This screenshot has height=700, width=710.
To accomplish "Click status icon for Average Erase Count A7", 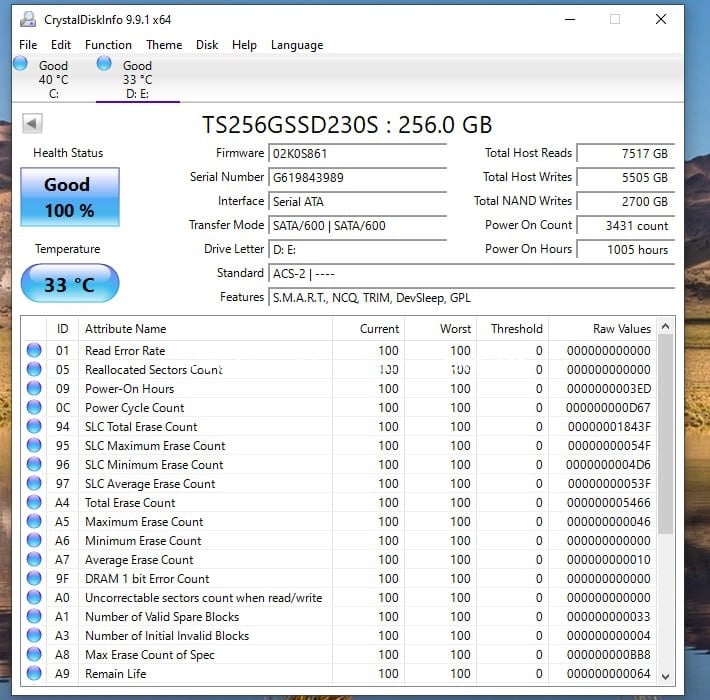I will (x=34, y=559).
